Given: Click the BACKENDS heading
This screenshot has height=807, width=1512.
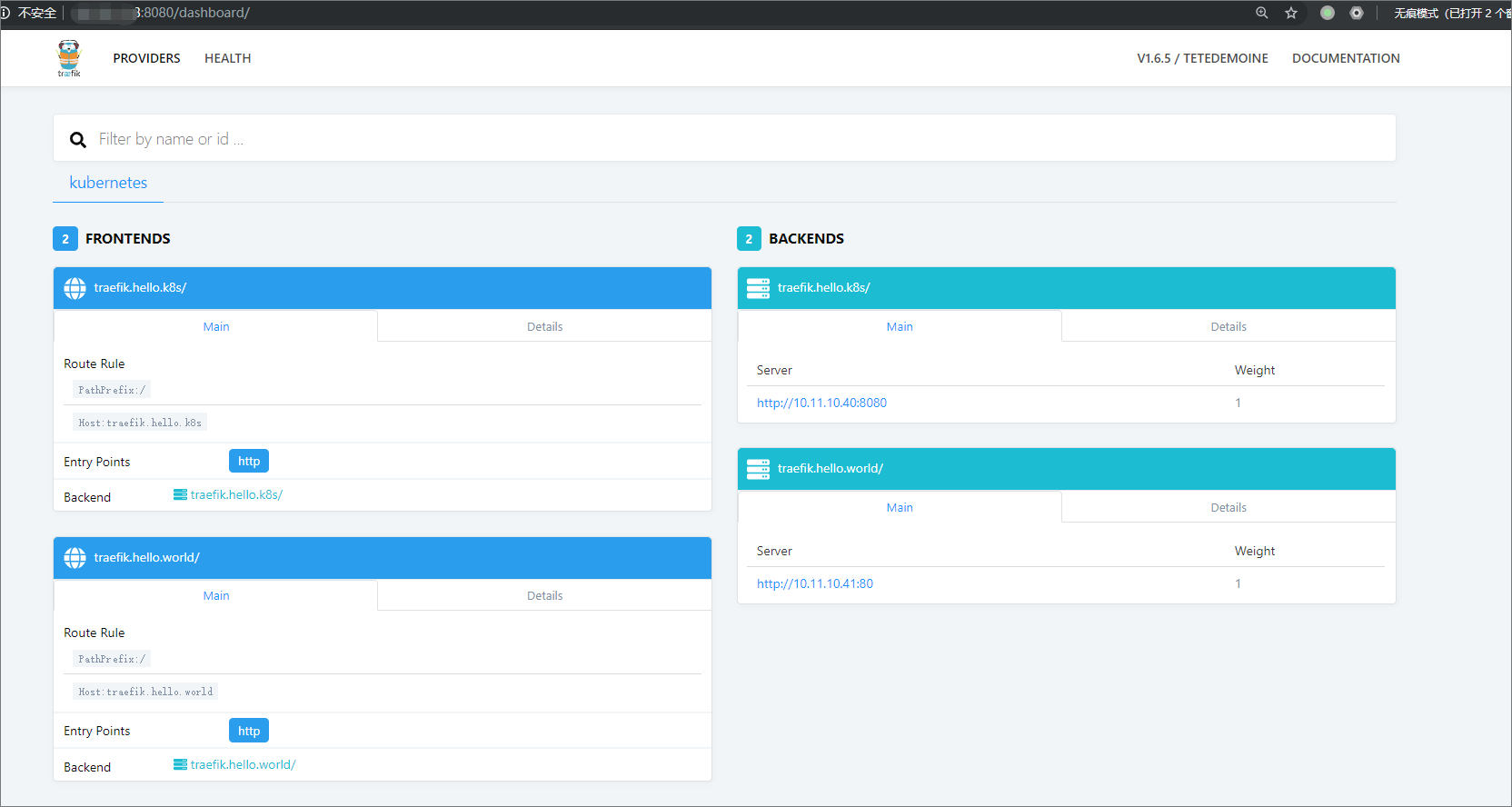Looking at the screenshot, I should [x=806, y=238].
